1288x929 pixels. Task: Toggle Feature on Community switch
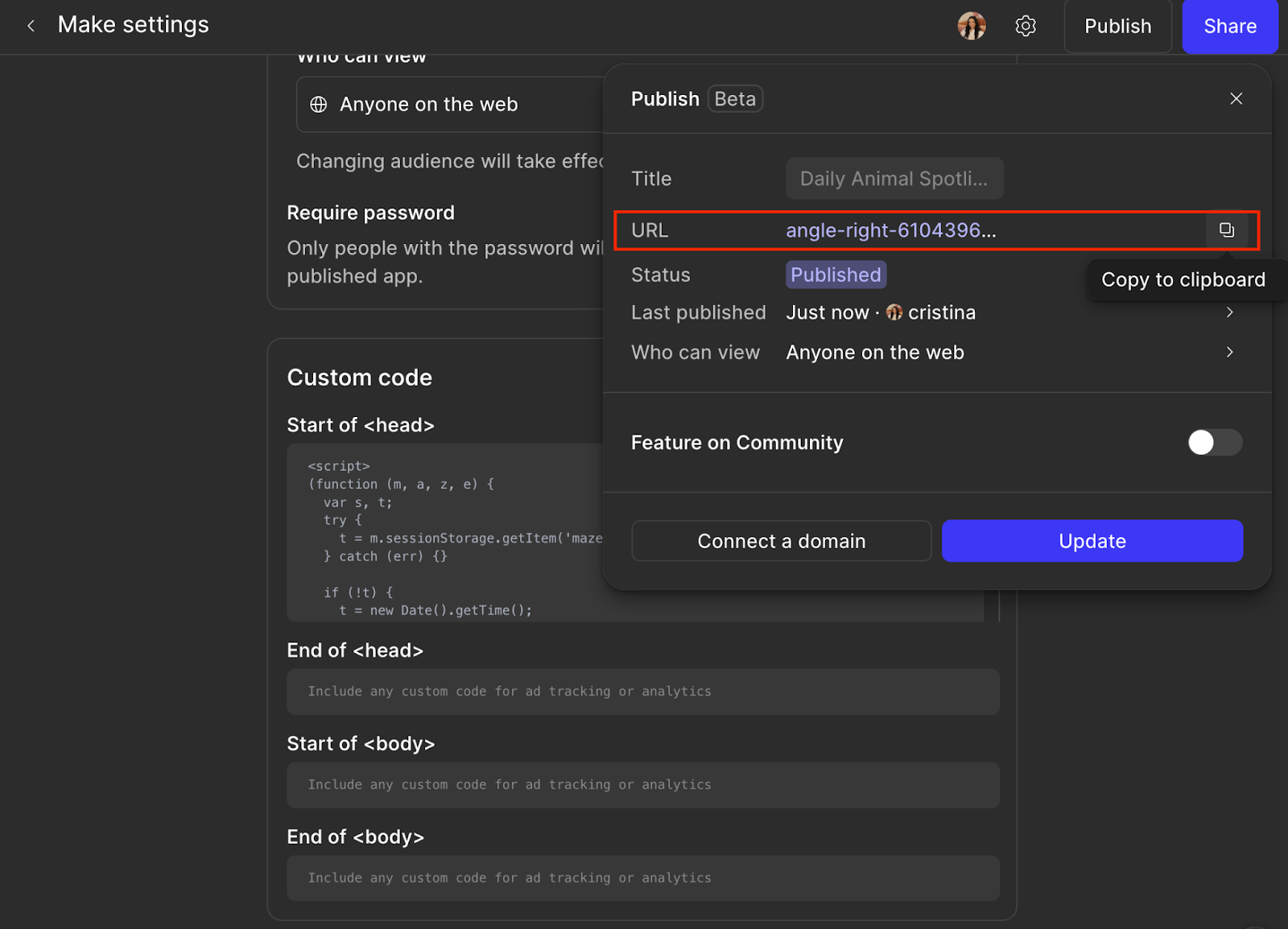(x=1214, y=442)
